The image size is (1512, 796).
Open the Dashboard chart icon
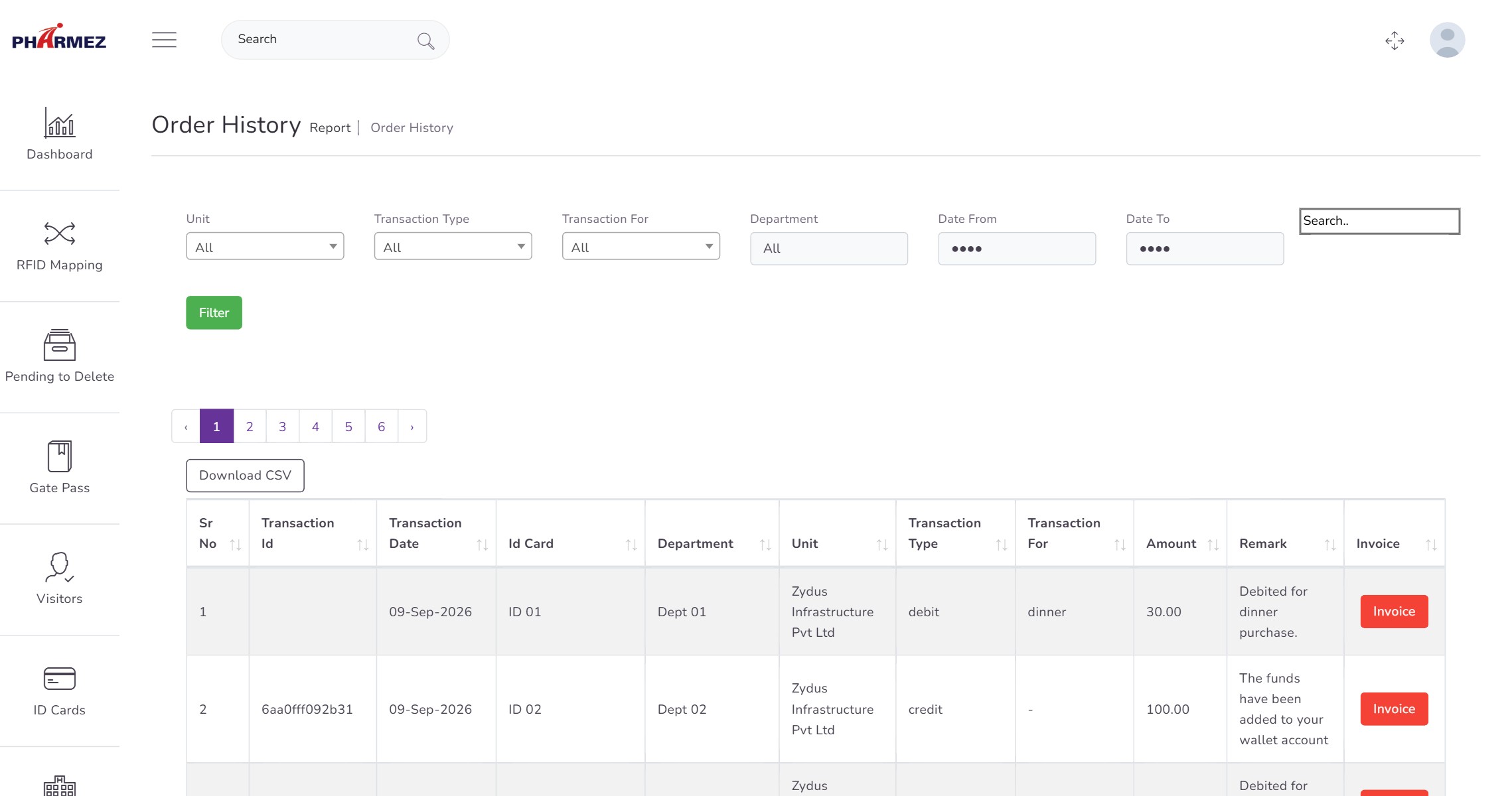pyautogui.click(x=60, y=123)
